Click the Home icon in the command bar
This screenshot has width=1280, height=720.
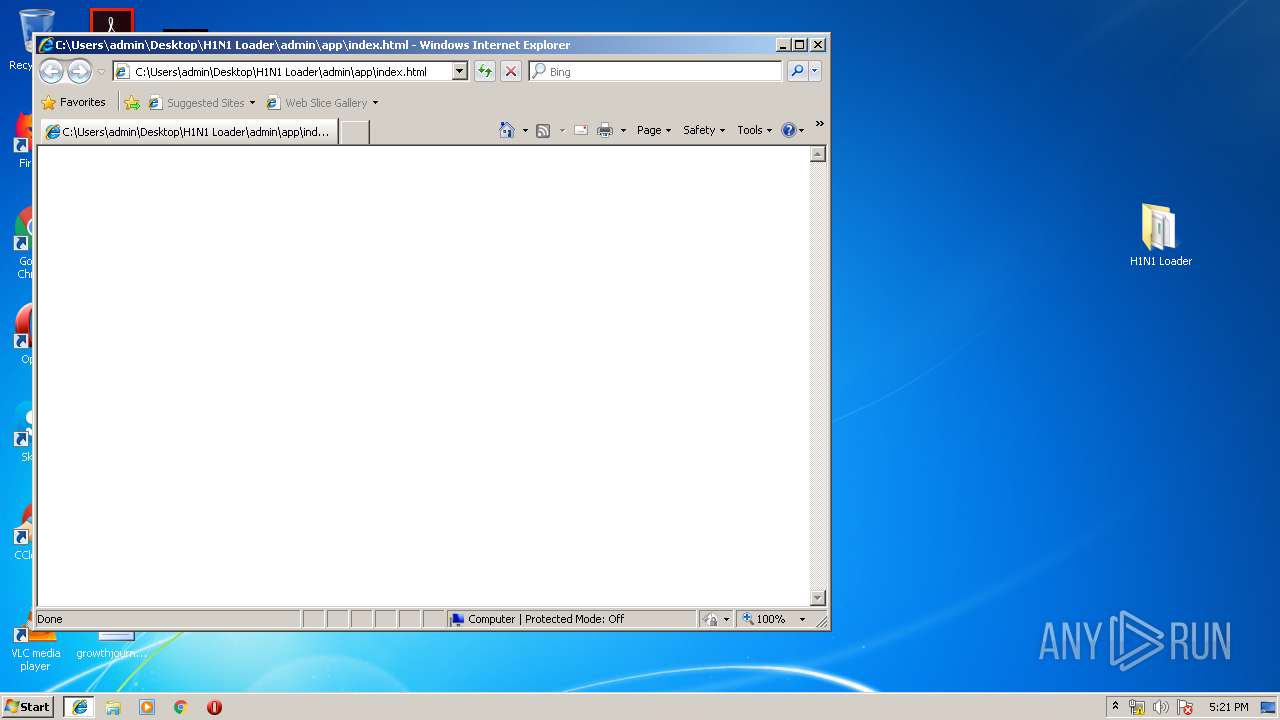(507, 130)
